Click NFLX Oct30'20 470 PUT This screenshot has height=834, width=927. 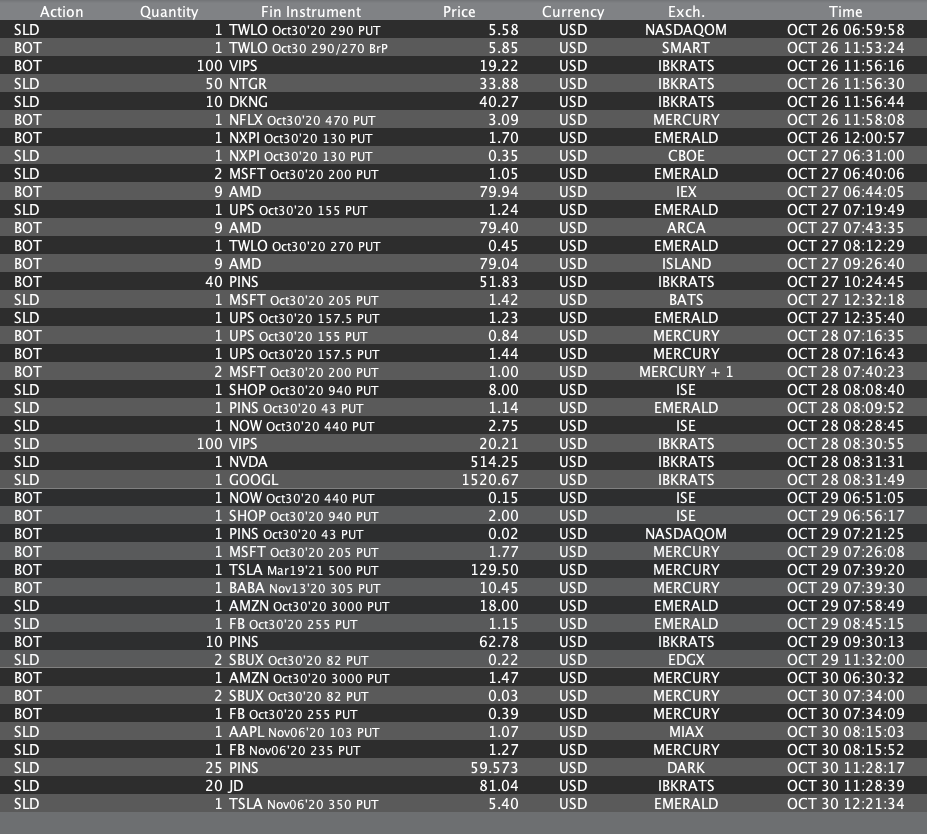coord(302,120)
